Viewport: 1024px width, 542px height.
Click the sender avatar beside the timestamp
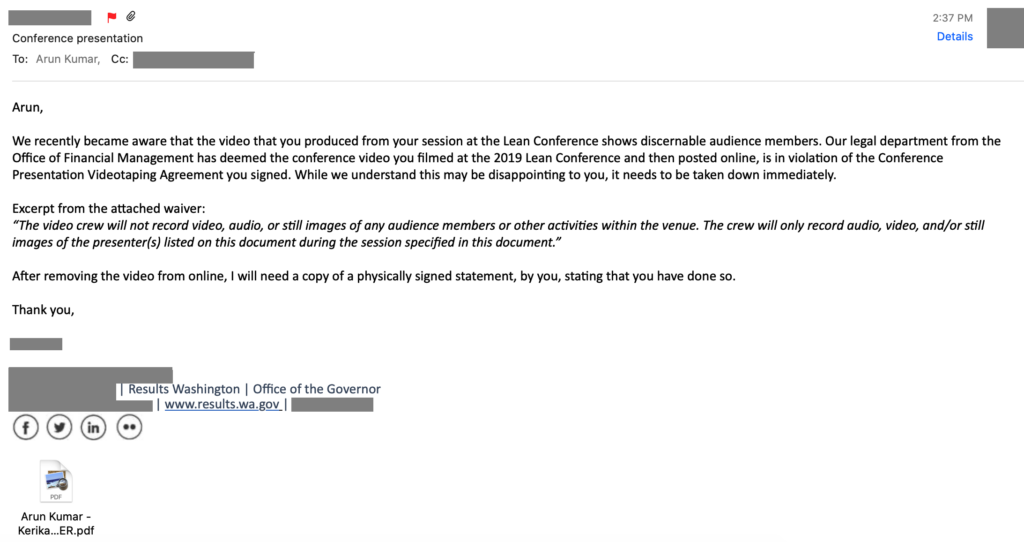coord(1005,28)
